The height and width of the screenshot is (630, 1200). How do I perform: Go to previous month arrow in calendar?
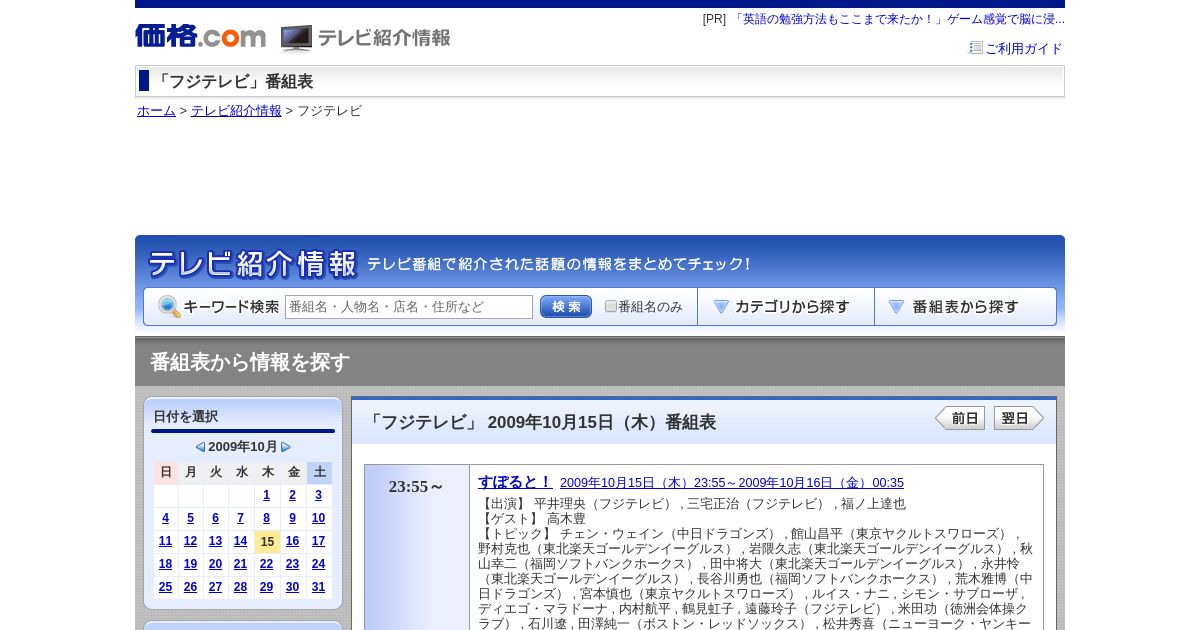(x=200, y=447)
